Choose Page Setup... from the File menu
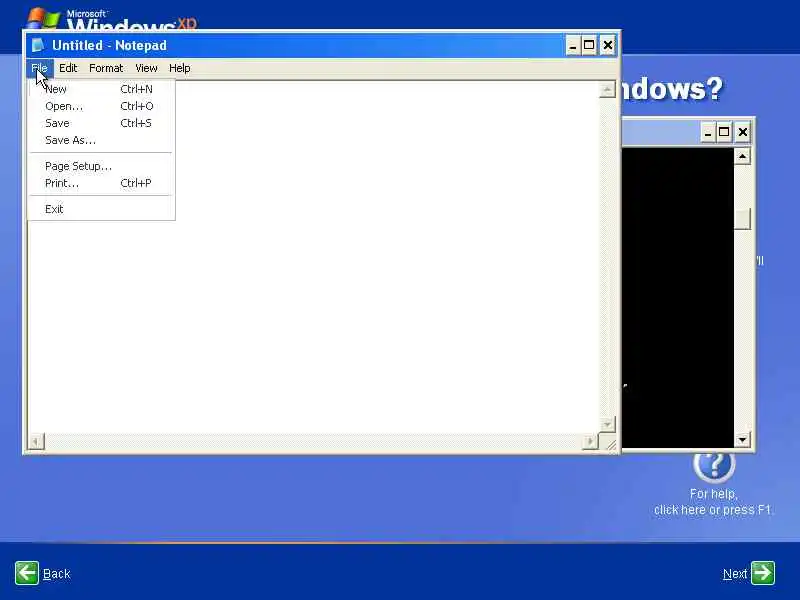The image size is (800, 600). [x=101, y=166]
